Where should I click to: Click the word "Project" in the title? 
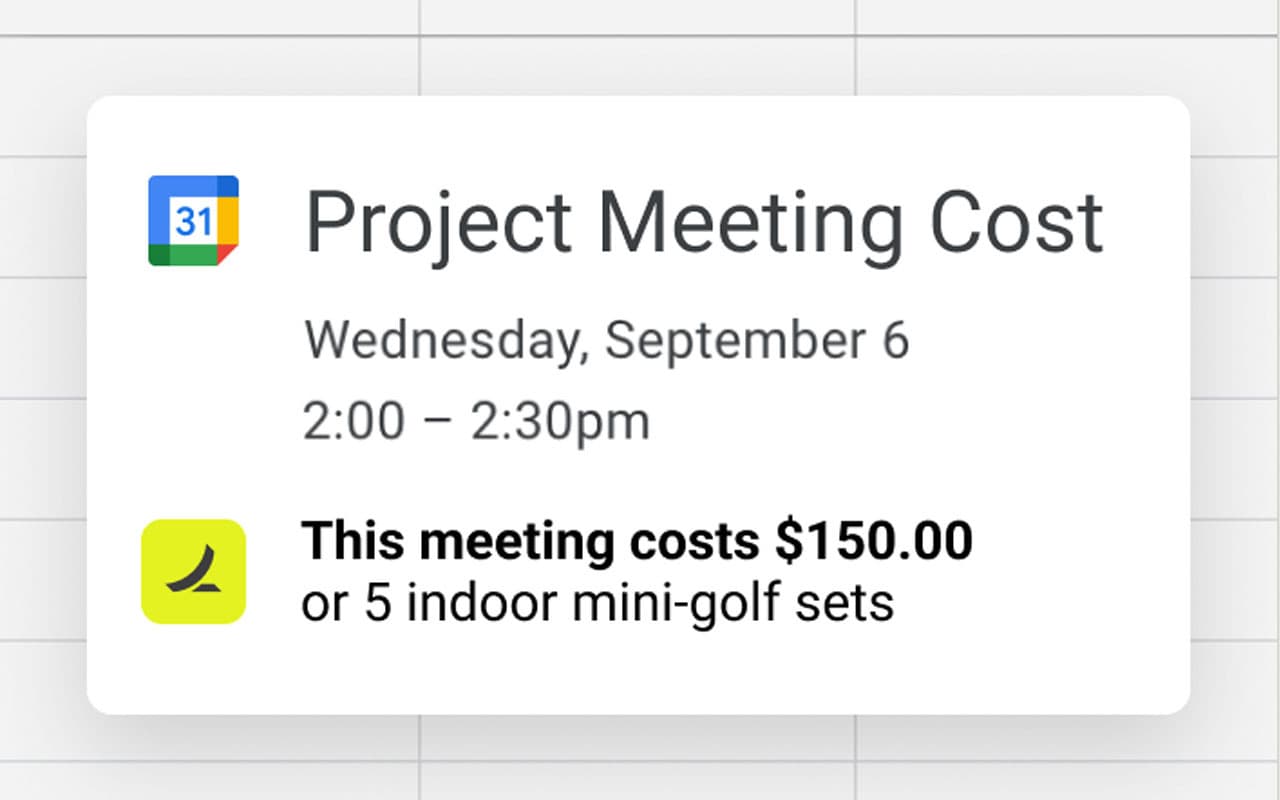click(438, 222)
